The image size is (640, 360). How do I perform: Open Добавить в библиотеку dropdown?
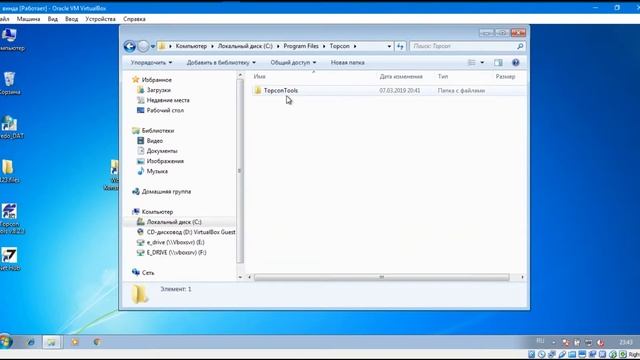tap(221, 62)
